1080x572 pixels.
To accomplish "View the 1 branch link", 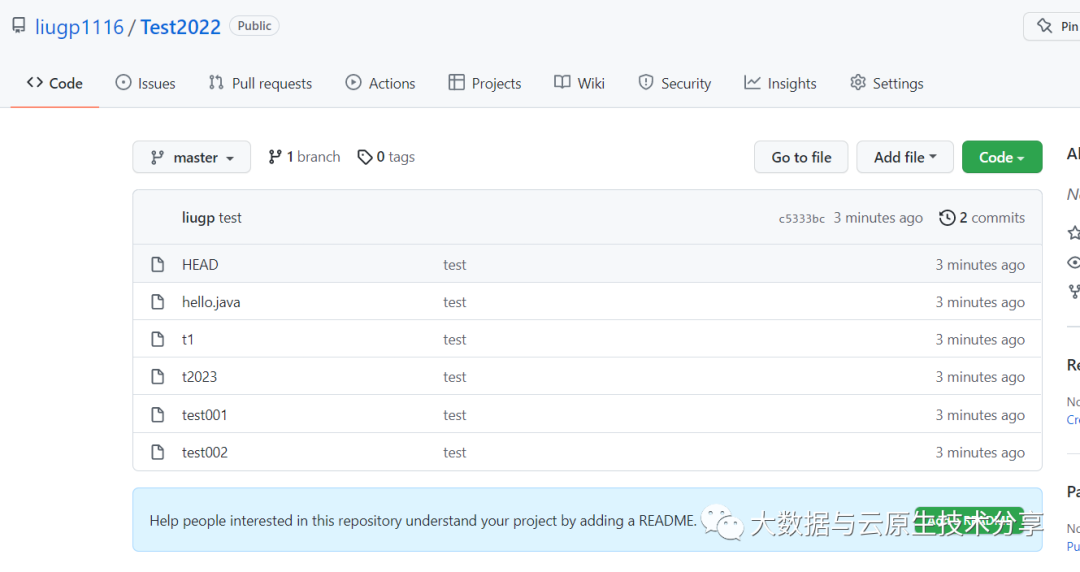I will point(304,157).
